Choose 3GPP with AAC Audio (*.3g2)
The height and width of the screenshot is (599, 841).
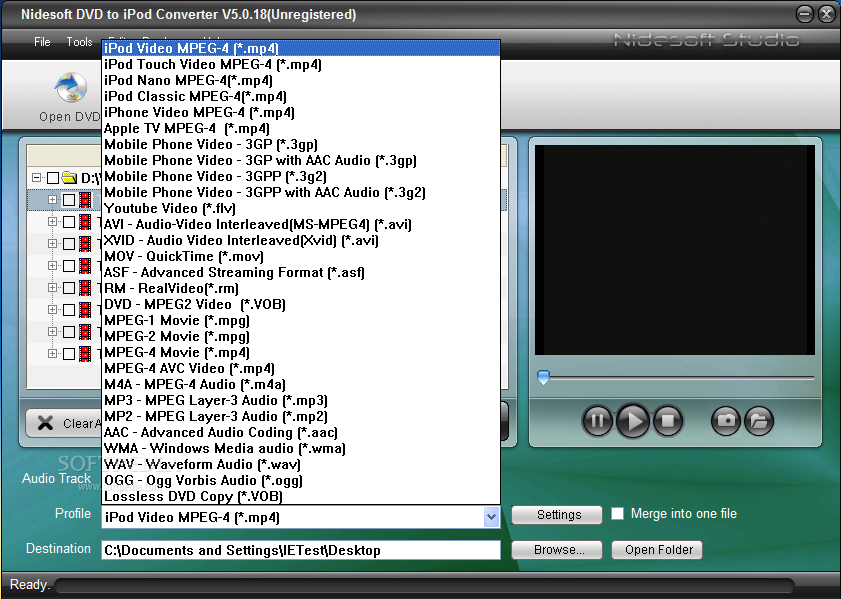click(301, 193)
